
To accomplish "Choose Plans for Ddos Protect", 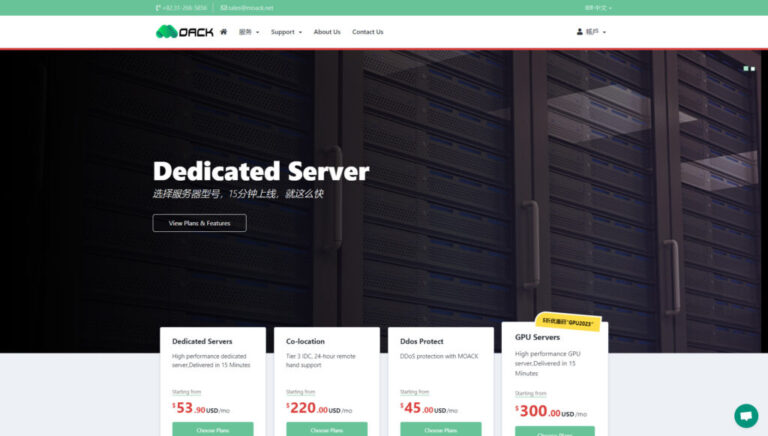I will (440, 430).
